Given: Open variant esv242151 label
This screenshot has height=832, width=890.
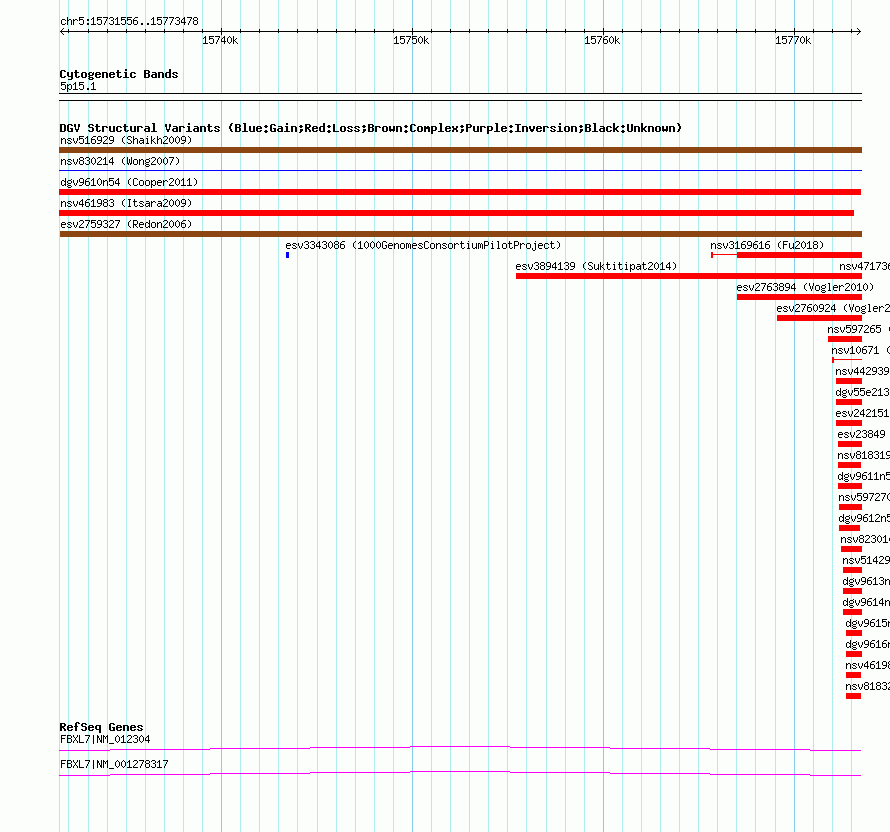Looking at the screenshot, I should [862, 413].
